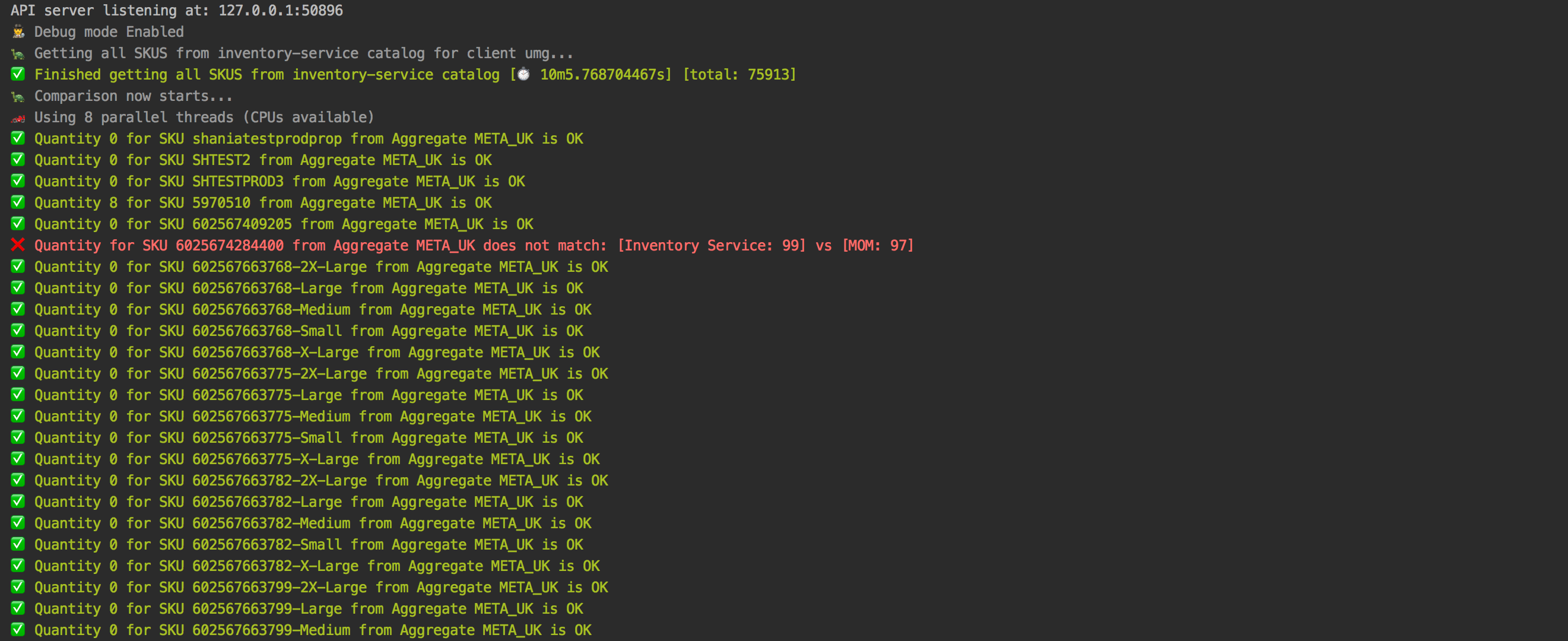1568x641 pixels.
Task: Click the 'Finished getting all SKUS' line
Action: (415, 75)
